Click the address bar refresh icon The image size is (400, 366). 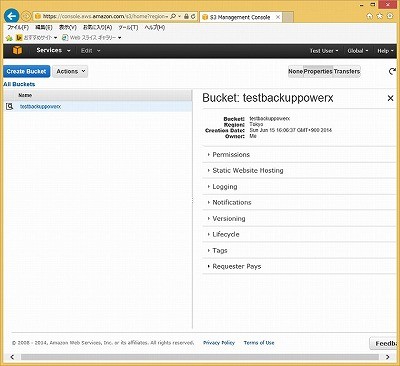[193, 16]
